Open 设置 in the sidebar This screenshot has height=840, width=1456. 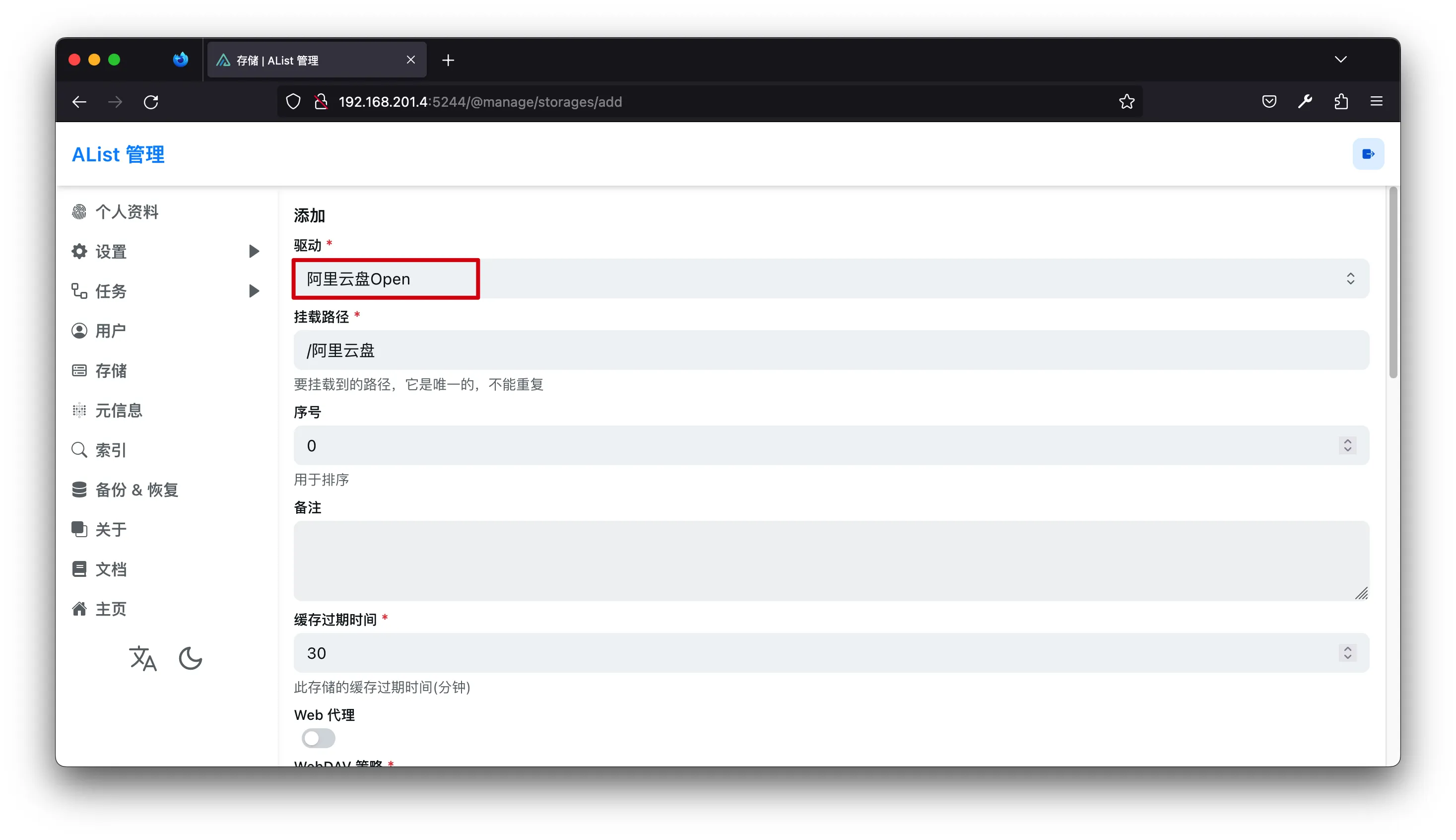pos(111,252)
